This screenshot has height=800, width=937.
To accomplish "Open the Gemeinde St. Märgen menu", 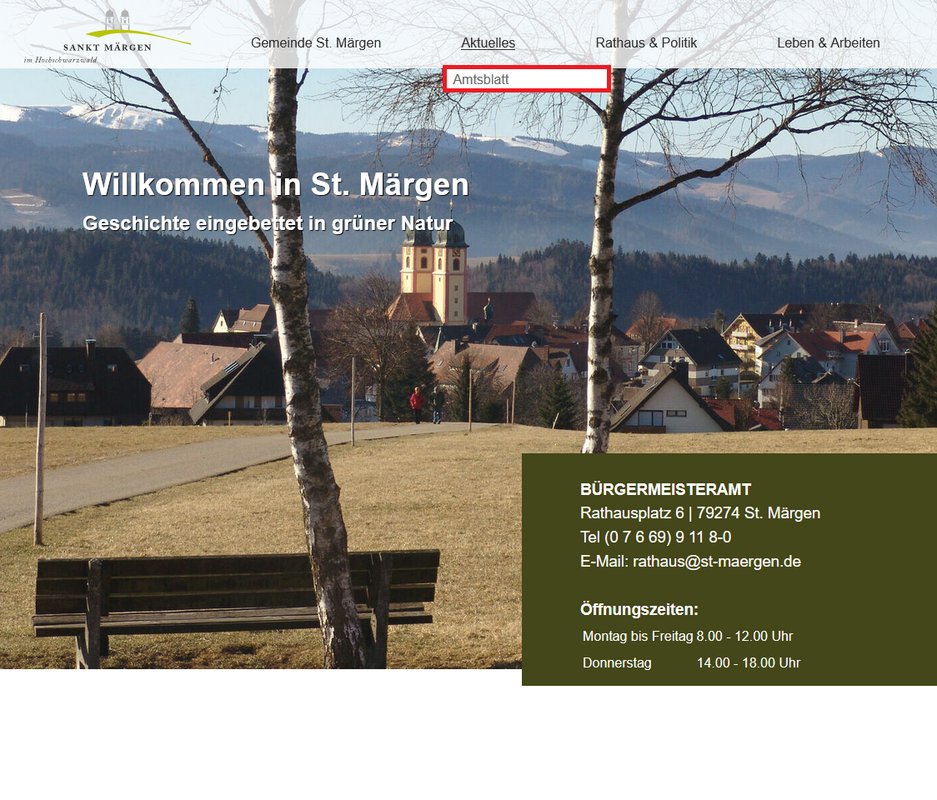I will click(316, 43).
